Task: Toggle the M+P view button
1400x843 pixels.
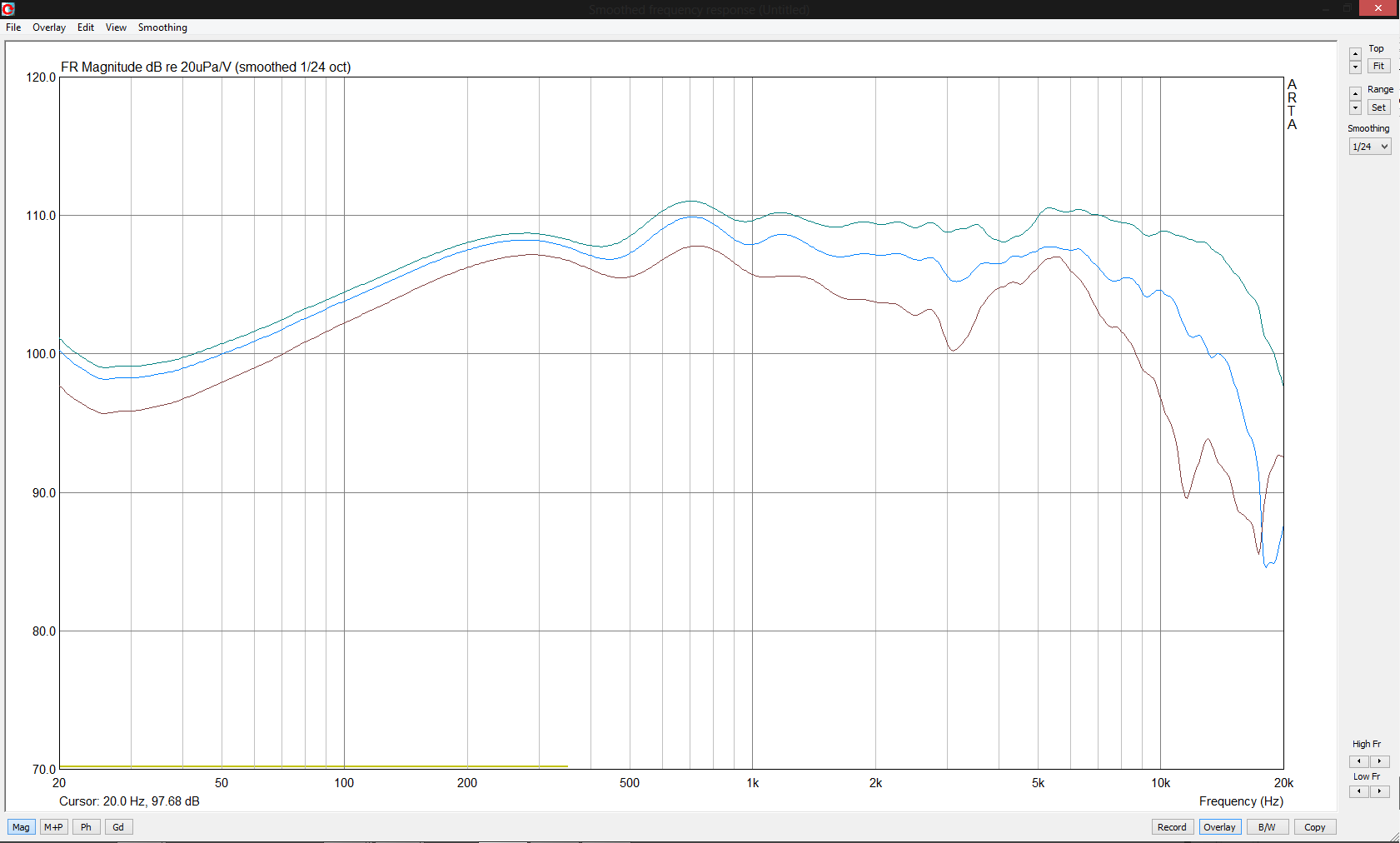Action: click(x=53, y=827)
